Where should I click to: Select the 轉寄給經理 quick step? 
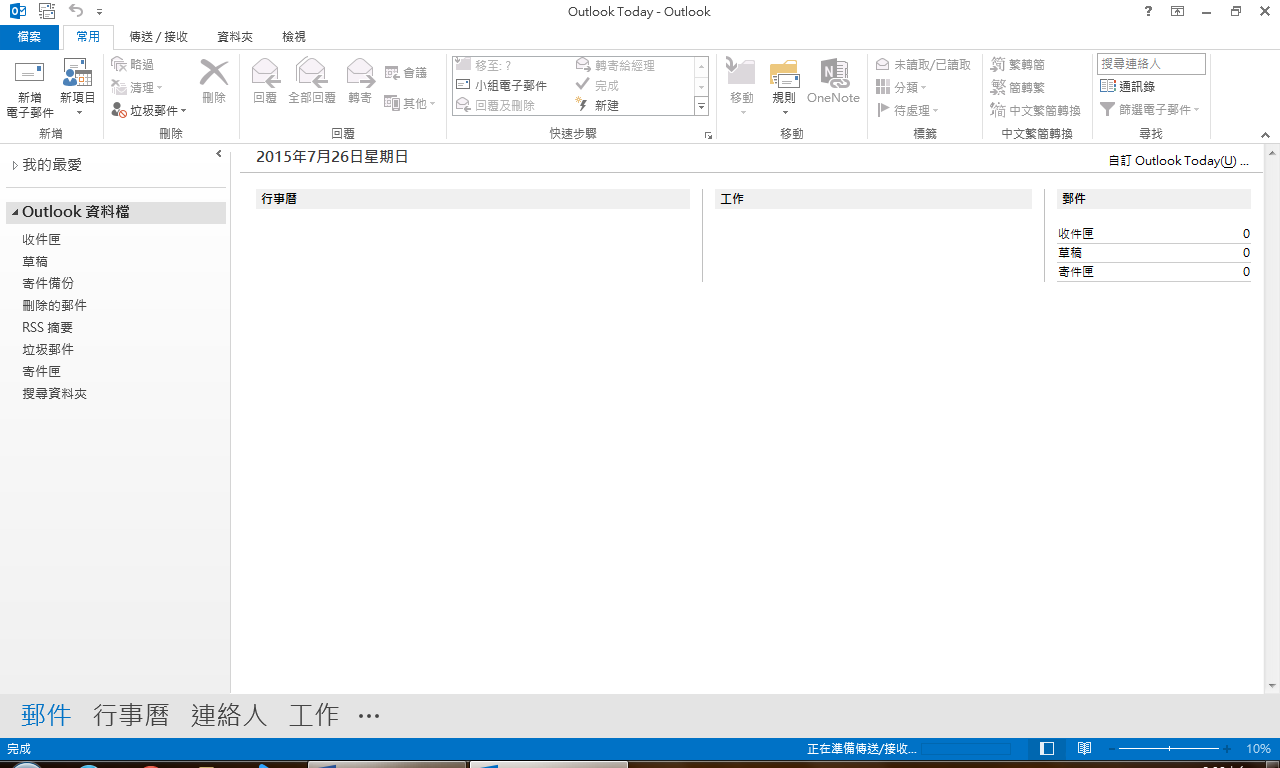[x=616, y=65]
